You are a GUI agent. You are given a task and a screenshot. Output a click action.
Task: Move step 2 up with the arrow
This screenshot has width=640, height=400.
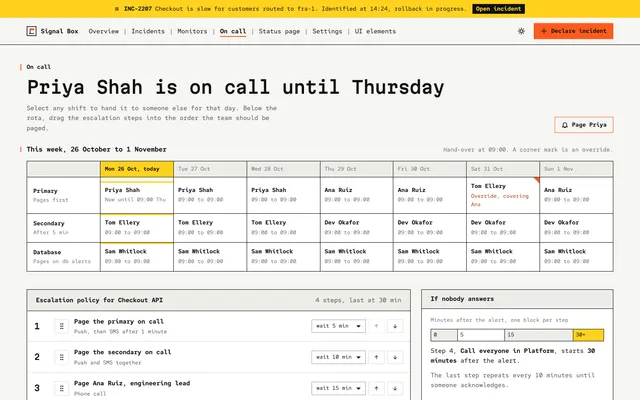(376, 357)
